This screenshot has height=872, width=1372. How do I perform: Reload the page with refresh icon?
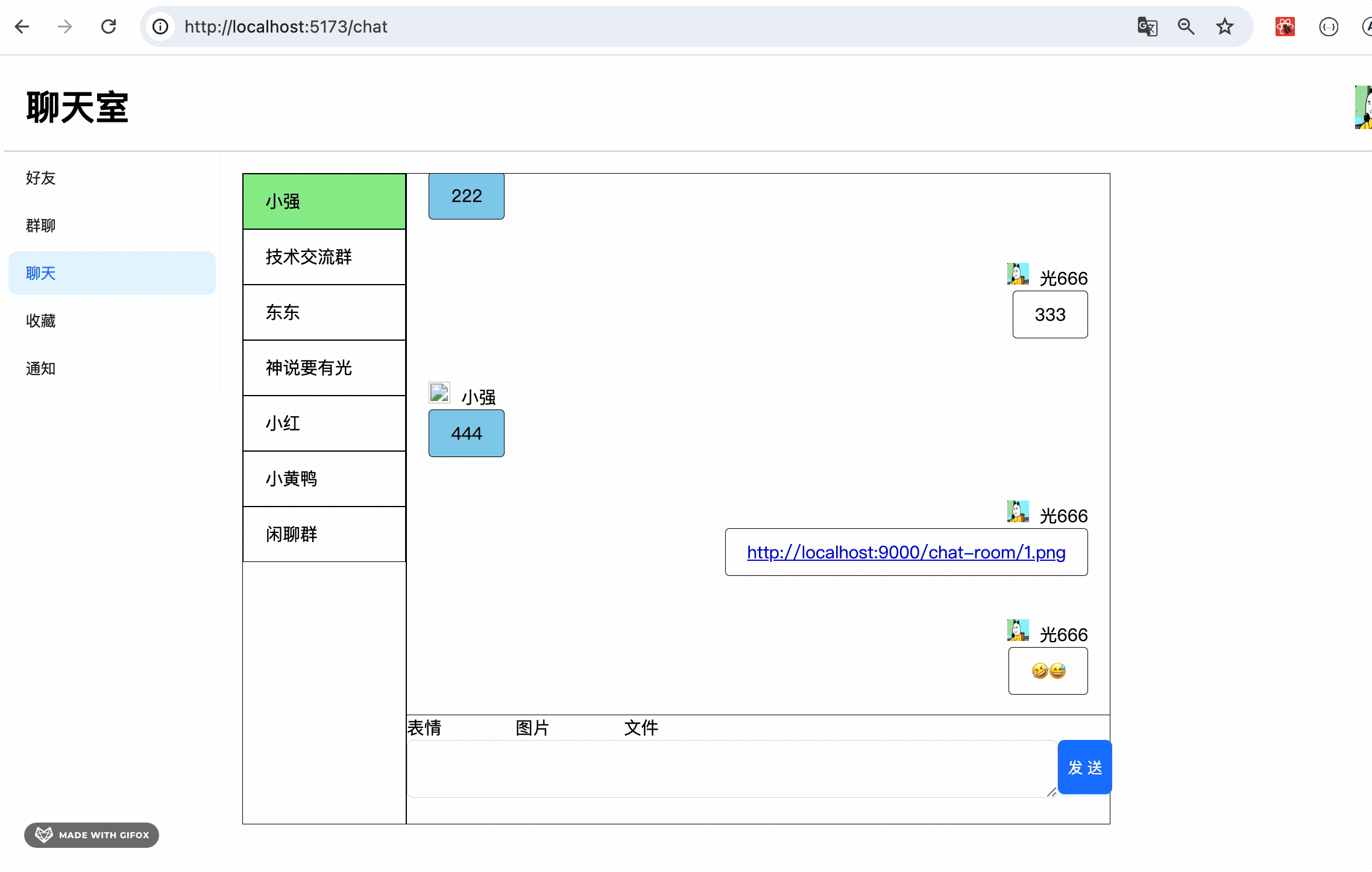(109, 27)
